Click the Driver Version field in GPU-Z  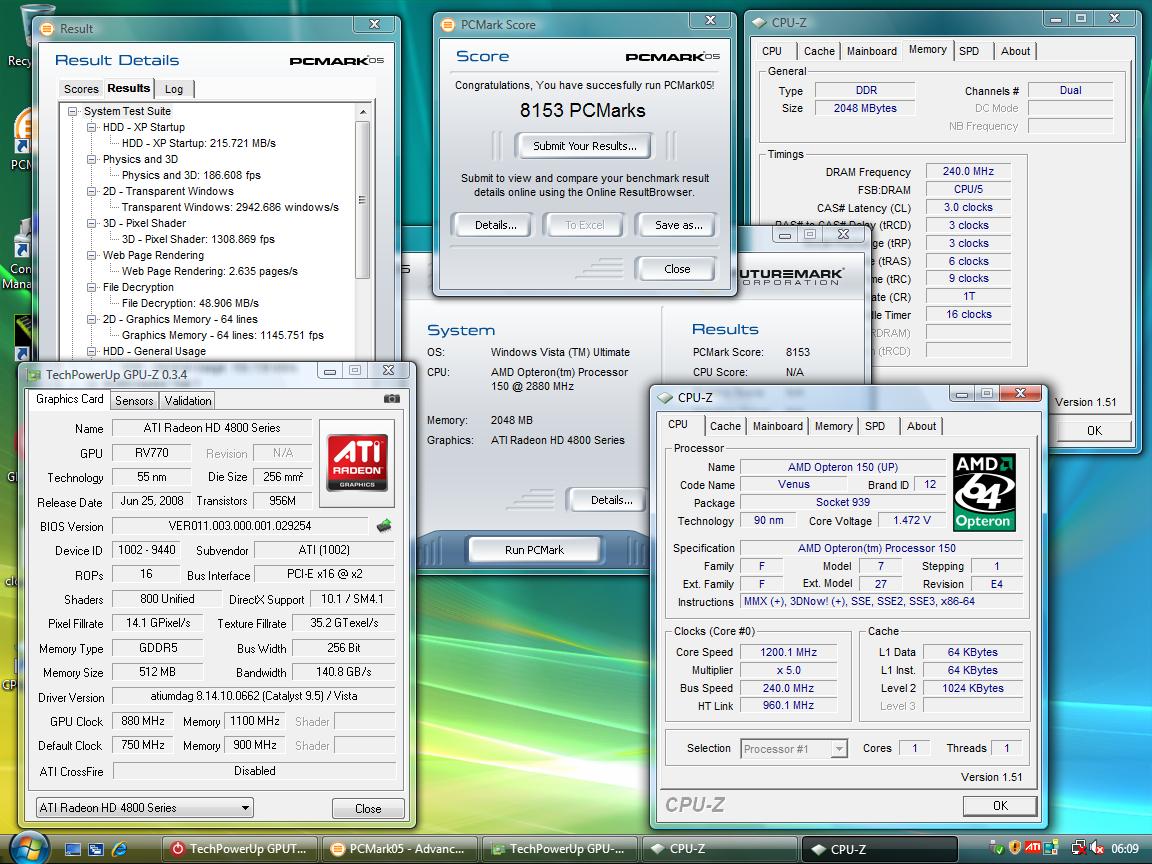[254, 696]
